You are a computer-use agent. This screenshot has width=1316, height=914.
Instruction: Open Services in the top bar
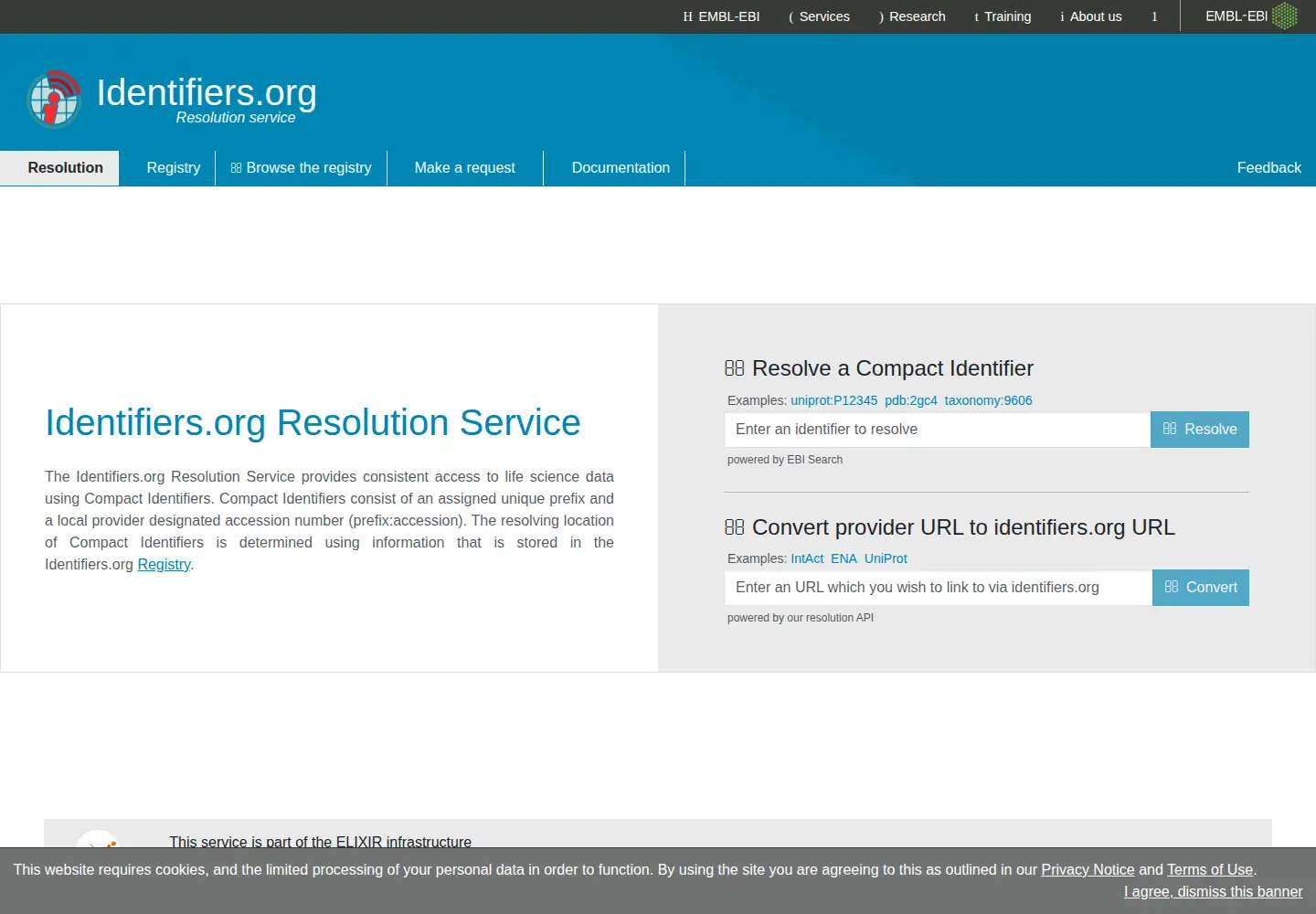[x=819, y=16]
